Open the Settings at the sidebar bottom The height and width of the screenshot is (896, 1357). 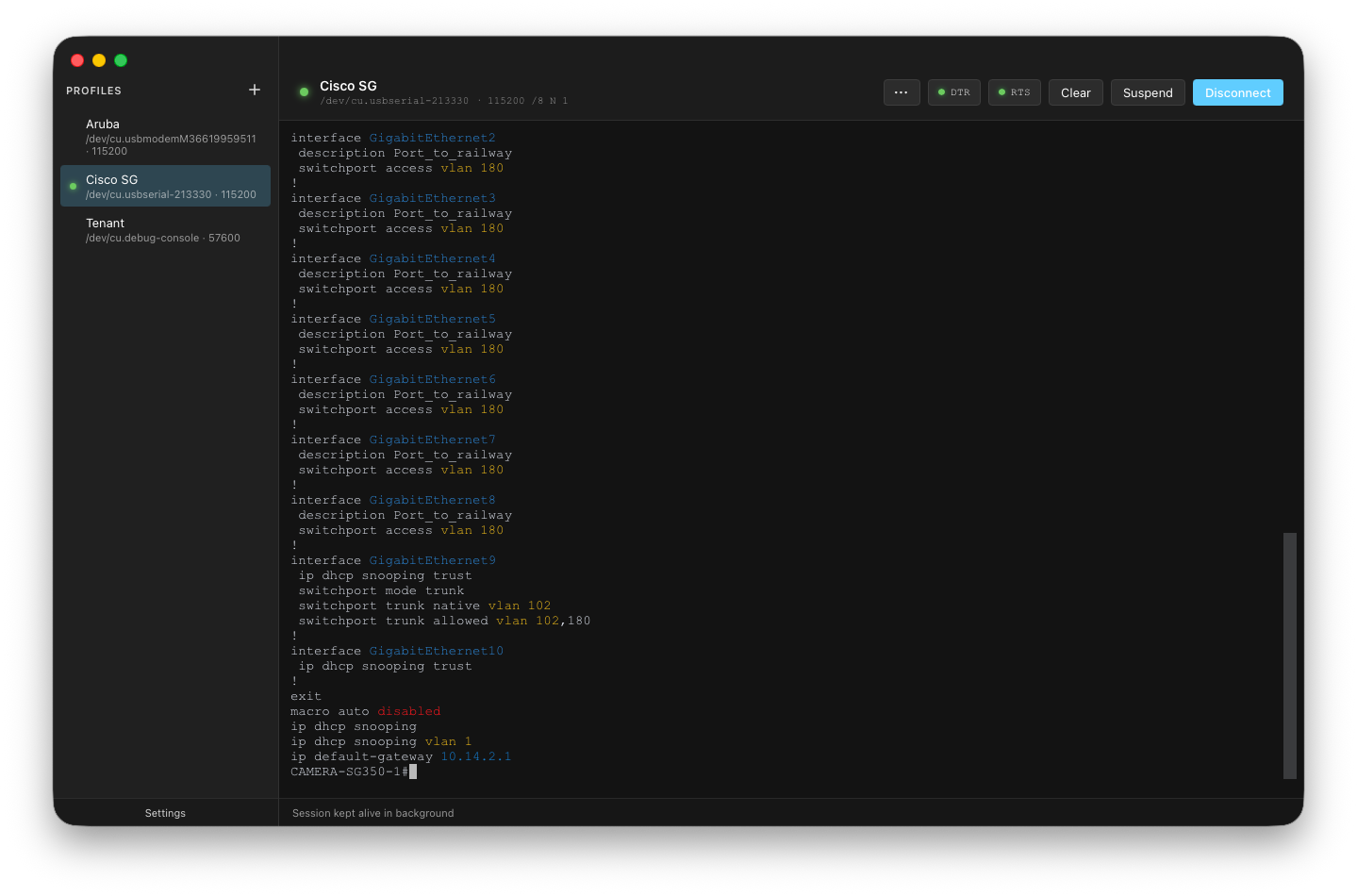pos(164,812)
